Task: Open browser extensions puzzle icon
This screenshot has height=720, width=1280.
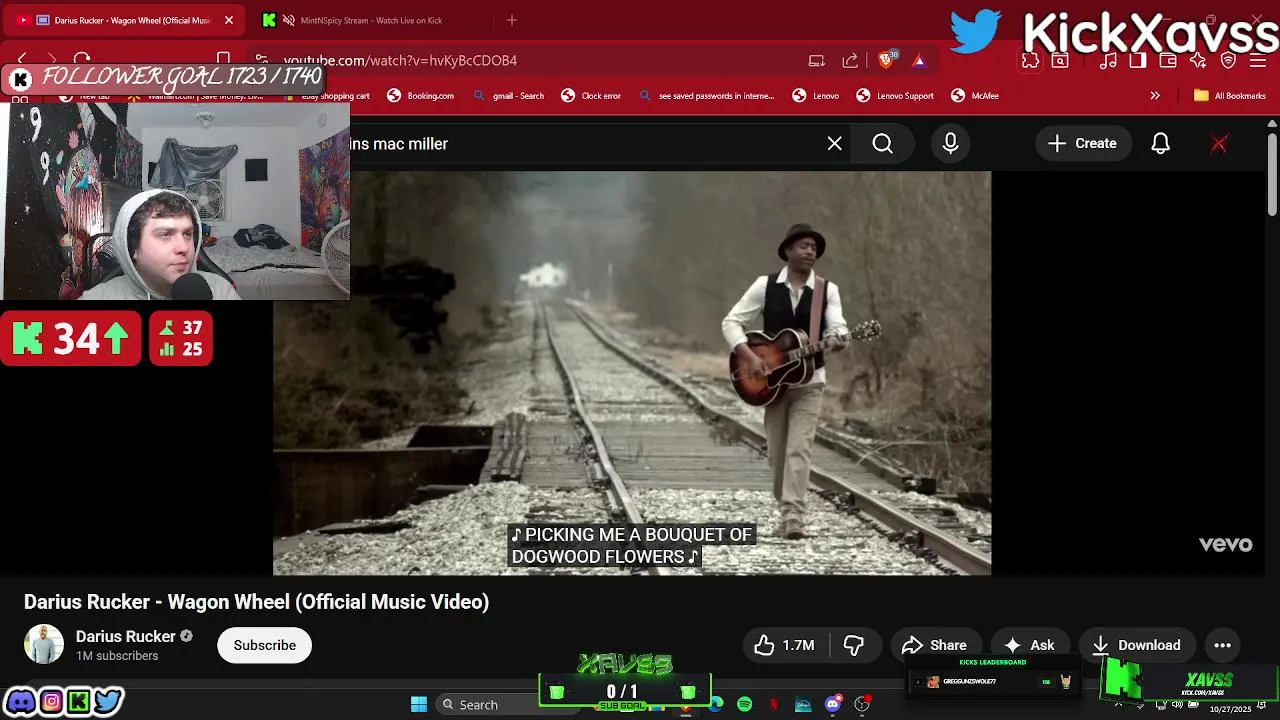Action: click(1030, 61)
